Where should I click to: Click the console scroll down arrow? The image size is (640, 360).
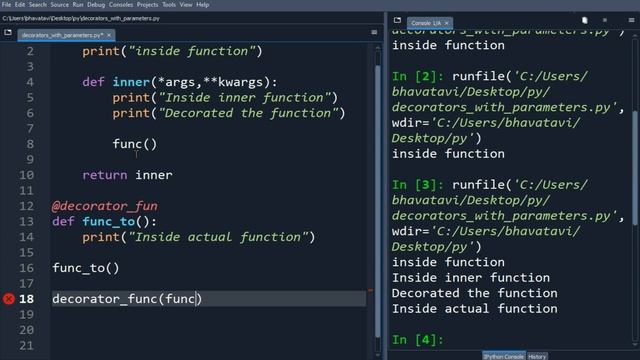pos(635,345)
